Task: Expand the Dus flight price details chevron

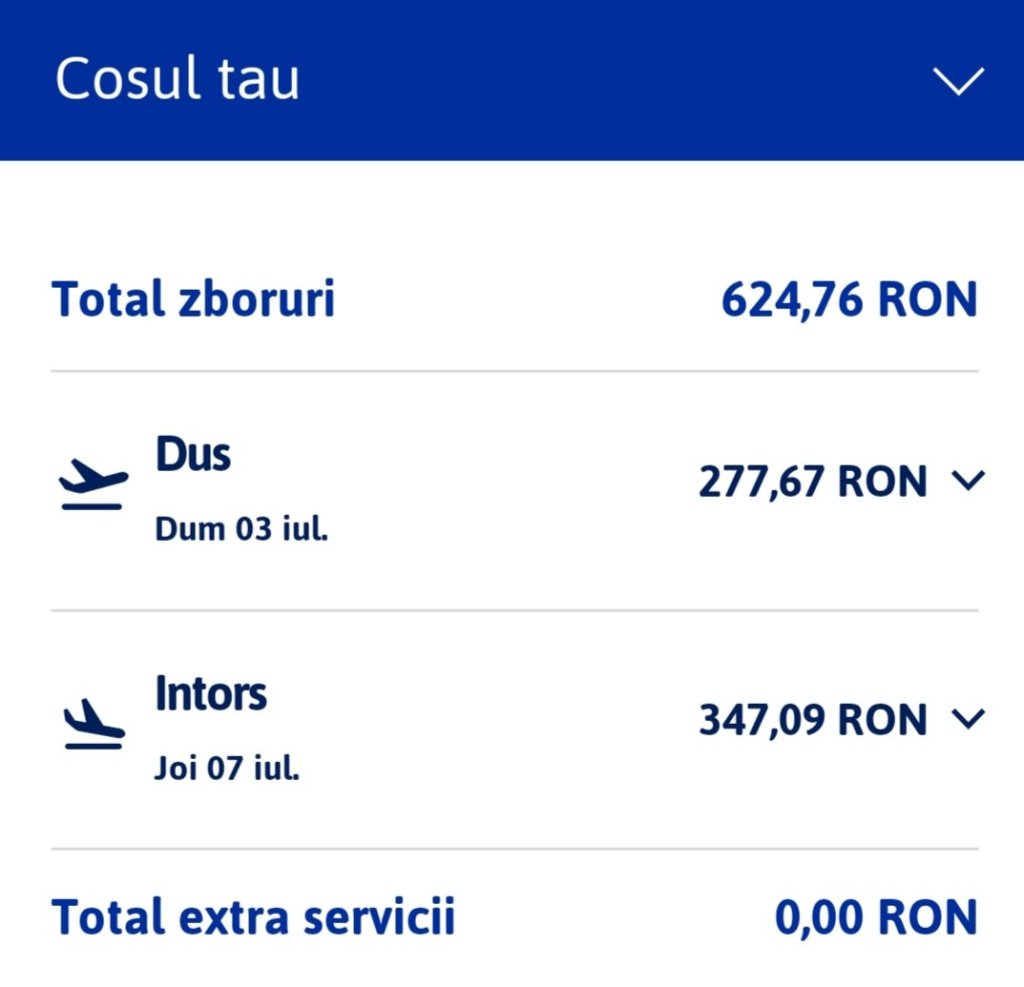Action: click(969, 481)
